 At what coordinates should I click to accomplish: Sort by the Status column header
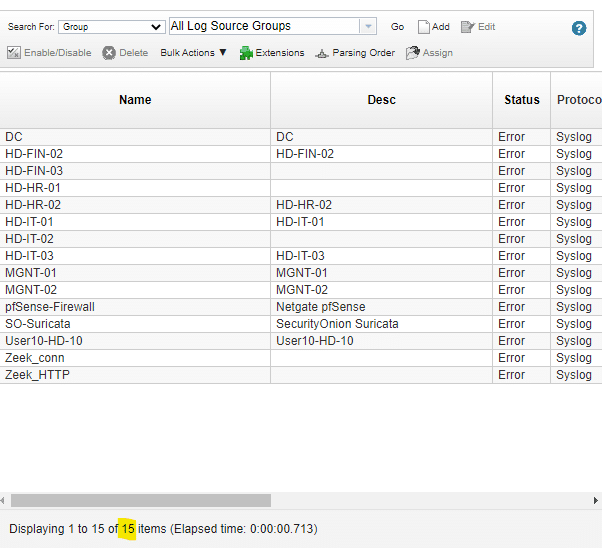point(521,100)
